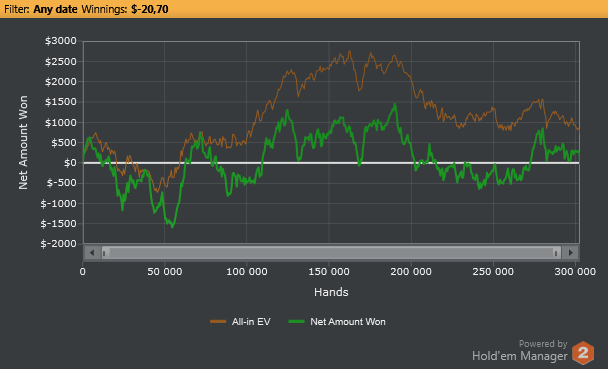Click the $0 y-axis label
Image resolution: width=608 pixels, height=369 pixels.
click(x=71, y=162)
